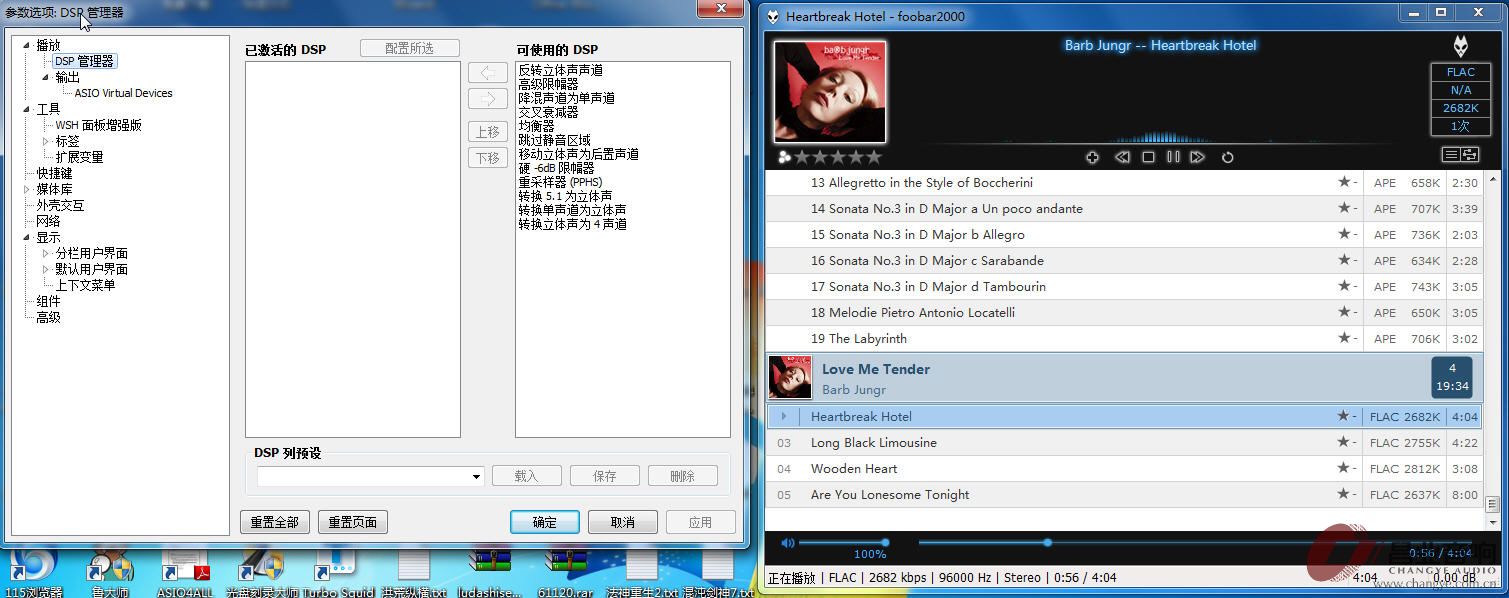This screenshot has width=1509, height=598.
Task: Collapse the 显示 tree node
Action: point(27,237)
